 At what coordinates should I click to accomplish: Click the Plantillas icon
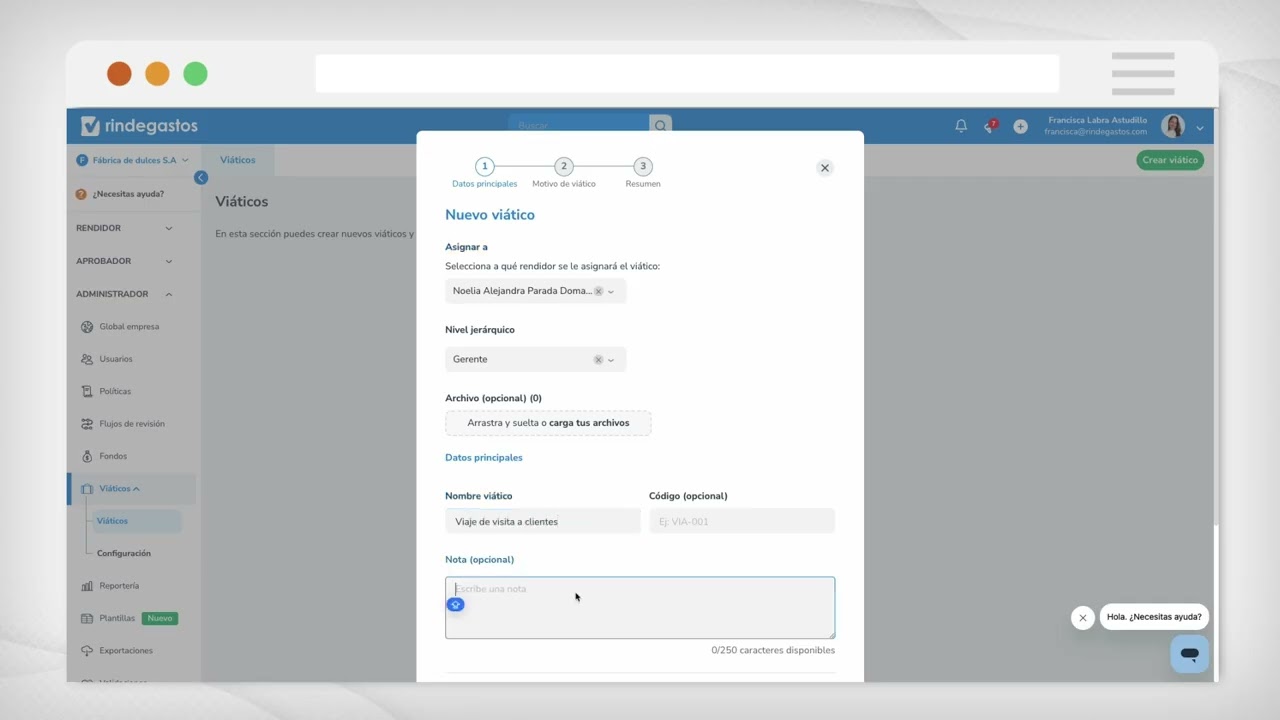87,618
